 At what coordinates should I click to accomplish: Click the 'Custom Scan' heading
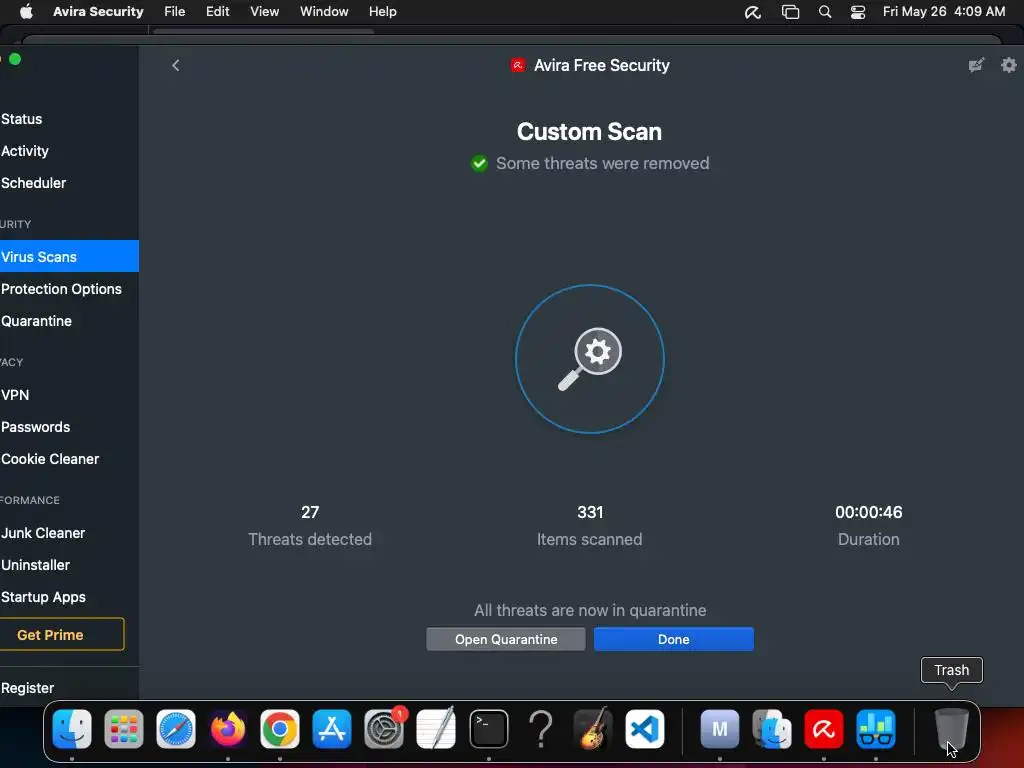pyautogui.click(x=589, y=131)
